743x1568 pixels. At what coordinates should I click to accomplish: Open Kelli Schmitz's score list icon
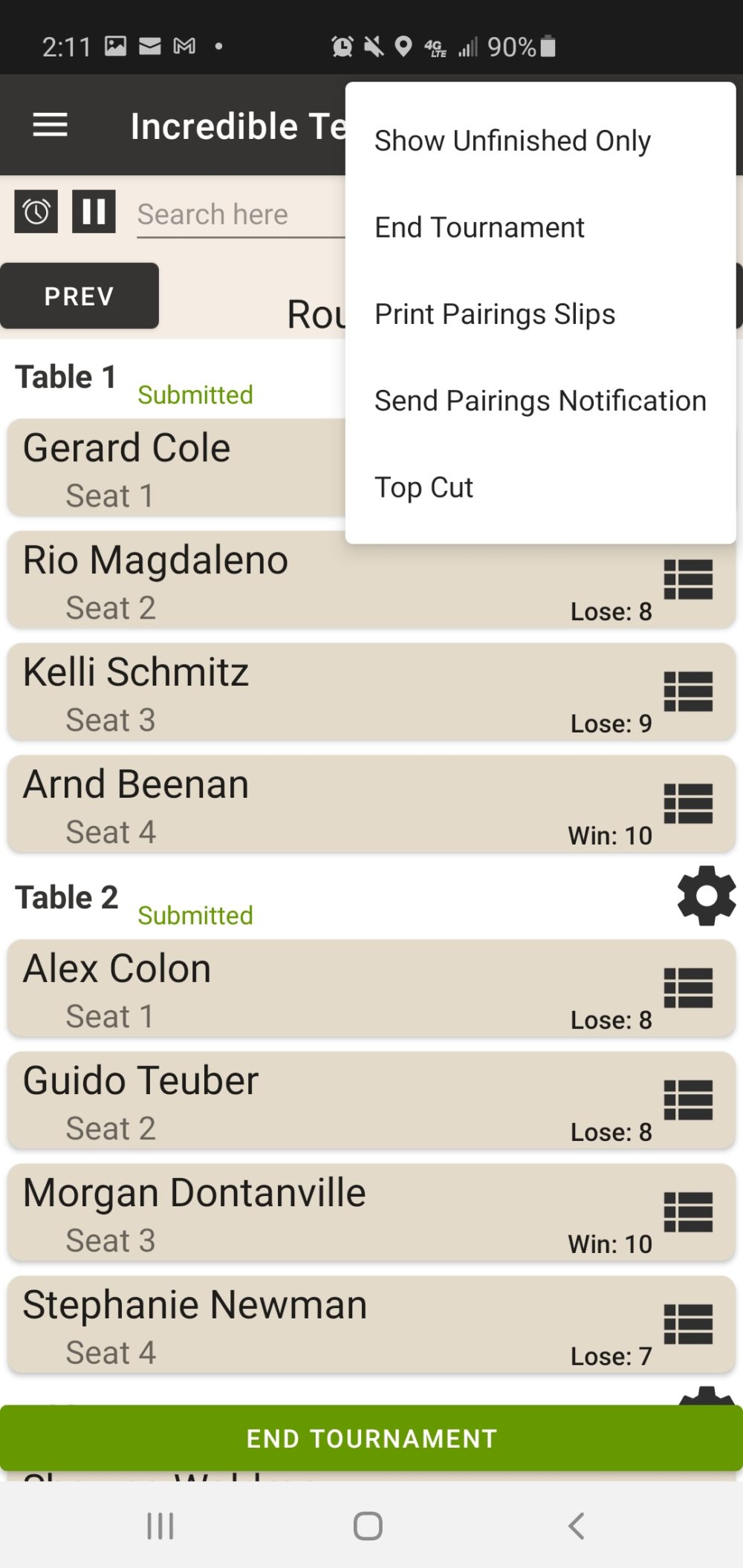pos(688,692)
